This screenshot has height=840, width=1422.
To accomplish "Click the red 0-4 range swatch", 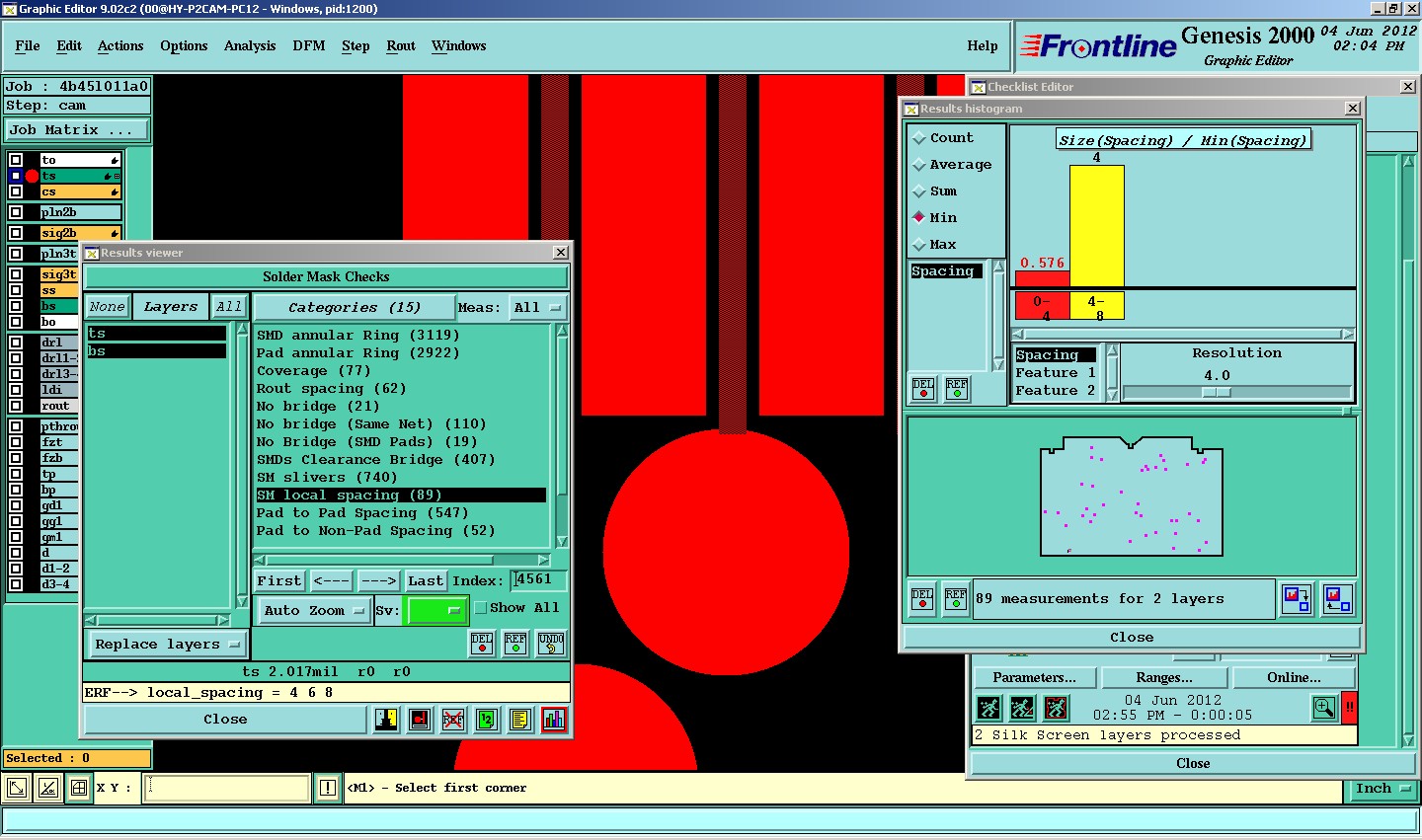I will pyautogui.click(x=1042, y=305).
